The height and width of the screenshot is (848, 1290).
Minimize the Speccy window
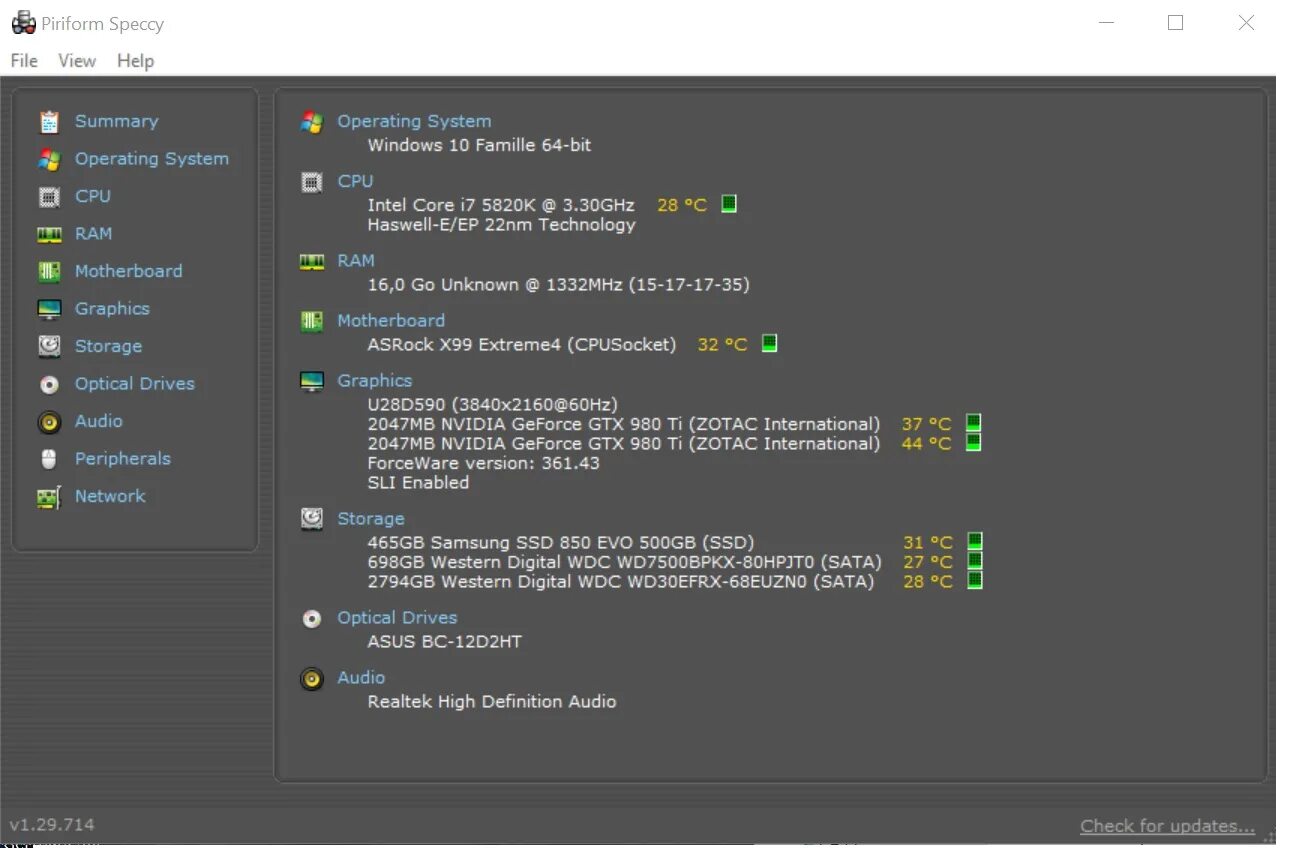1106,23
